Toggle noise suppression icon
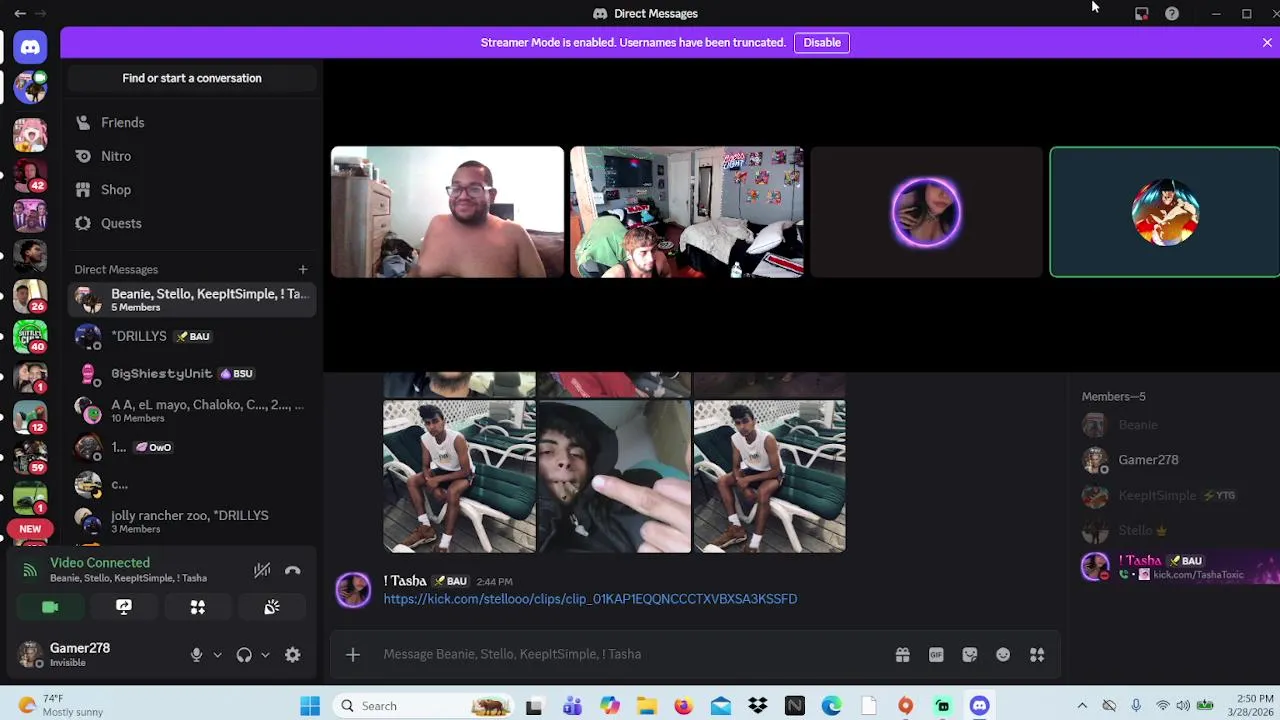The height and width of the screenshot is (720, 1280). (x=262, y=570)
